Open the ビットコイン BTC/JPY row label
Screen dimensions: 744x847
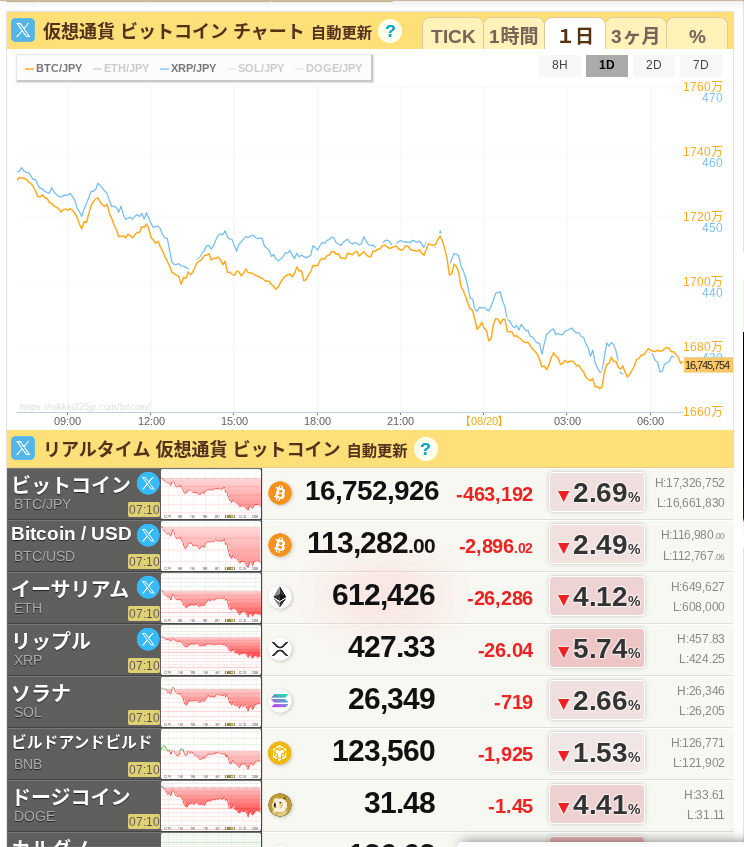pos(70,485)
